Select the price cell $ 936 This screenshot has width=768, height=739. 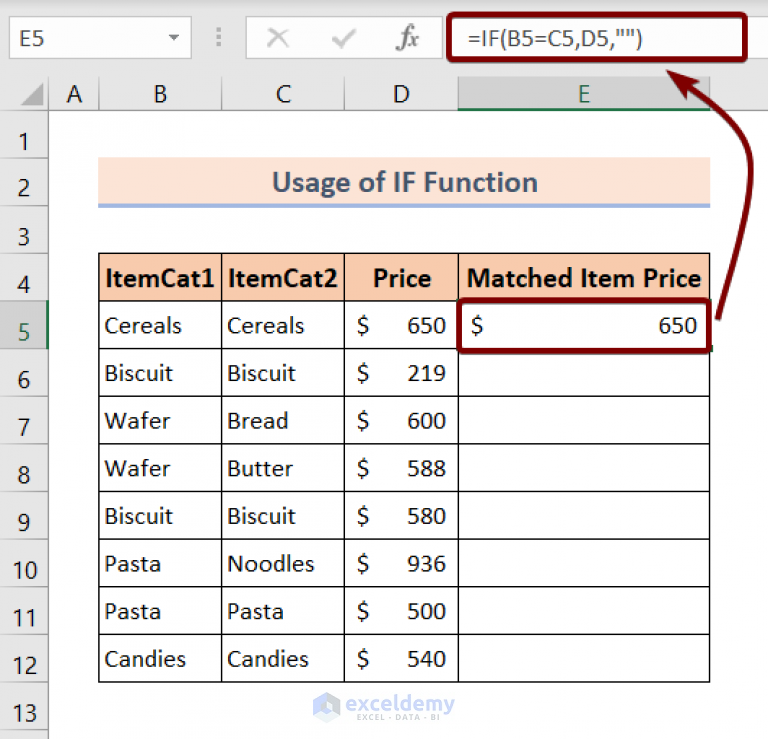point(402,564)
